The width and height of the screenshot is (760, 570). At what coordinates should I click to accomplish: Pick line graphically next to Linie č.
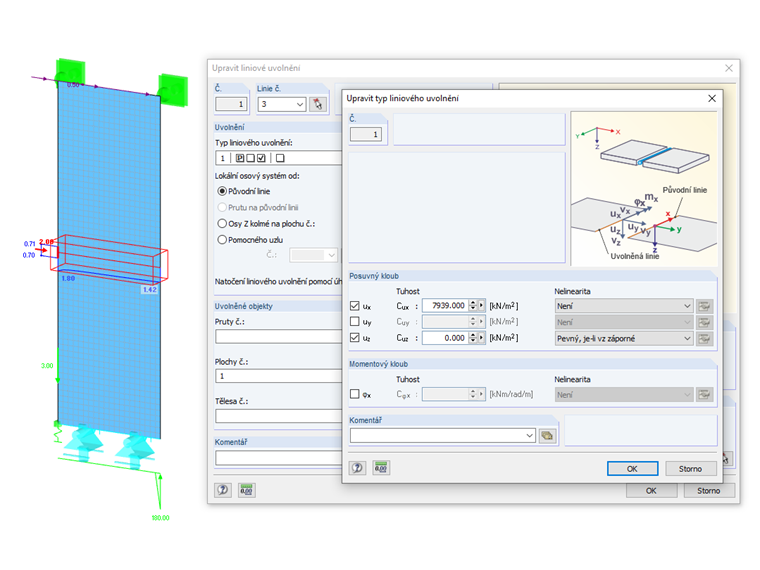318,104
